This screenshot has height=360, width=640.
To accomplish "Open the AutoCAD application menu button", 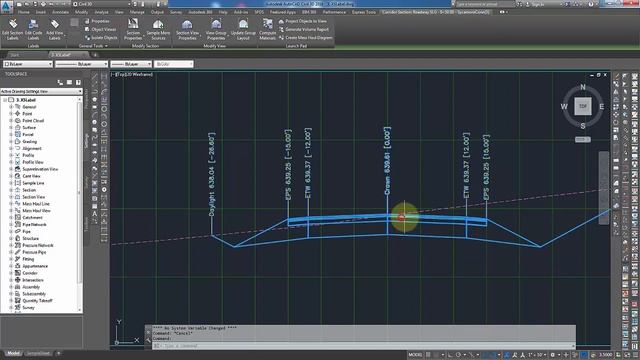I will click(6, 7).
